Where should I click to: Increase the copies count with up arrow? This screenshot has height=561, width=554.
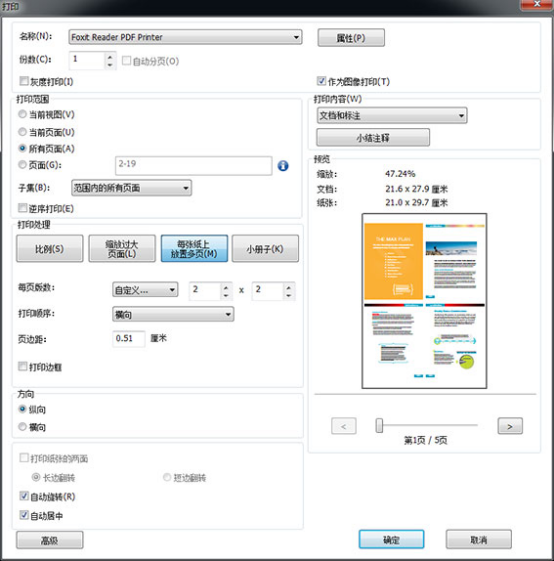pos(110,57)
